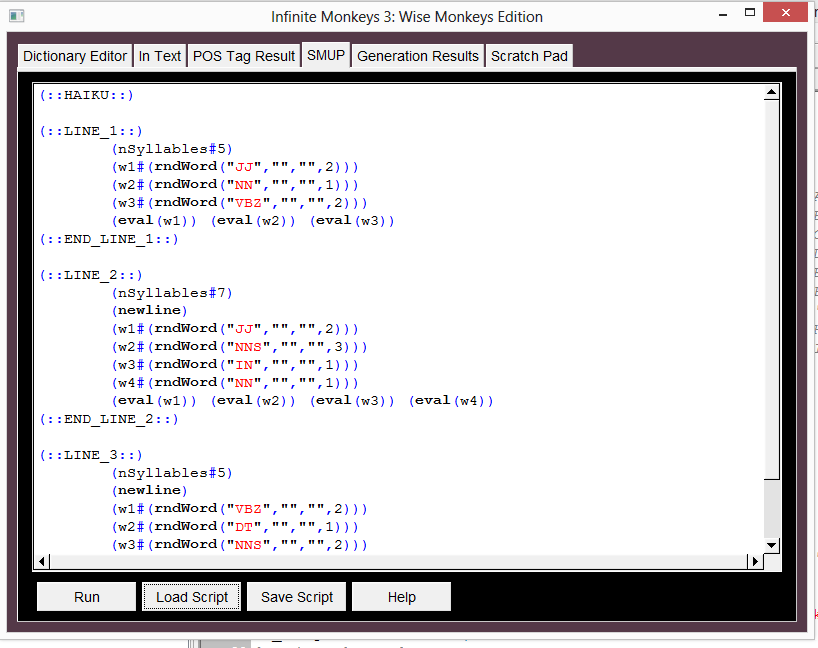
Task: Open the Help dialog
Action: coord(401,596)
